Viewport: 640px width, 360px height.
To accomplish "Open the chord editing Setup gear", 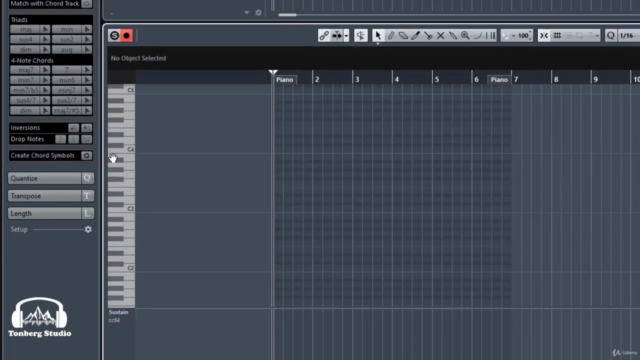I will [88, 229].
